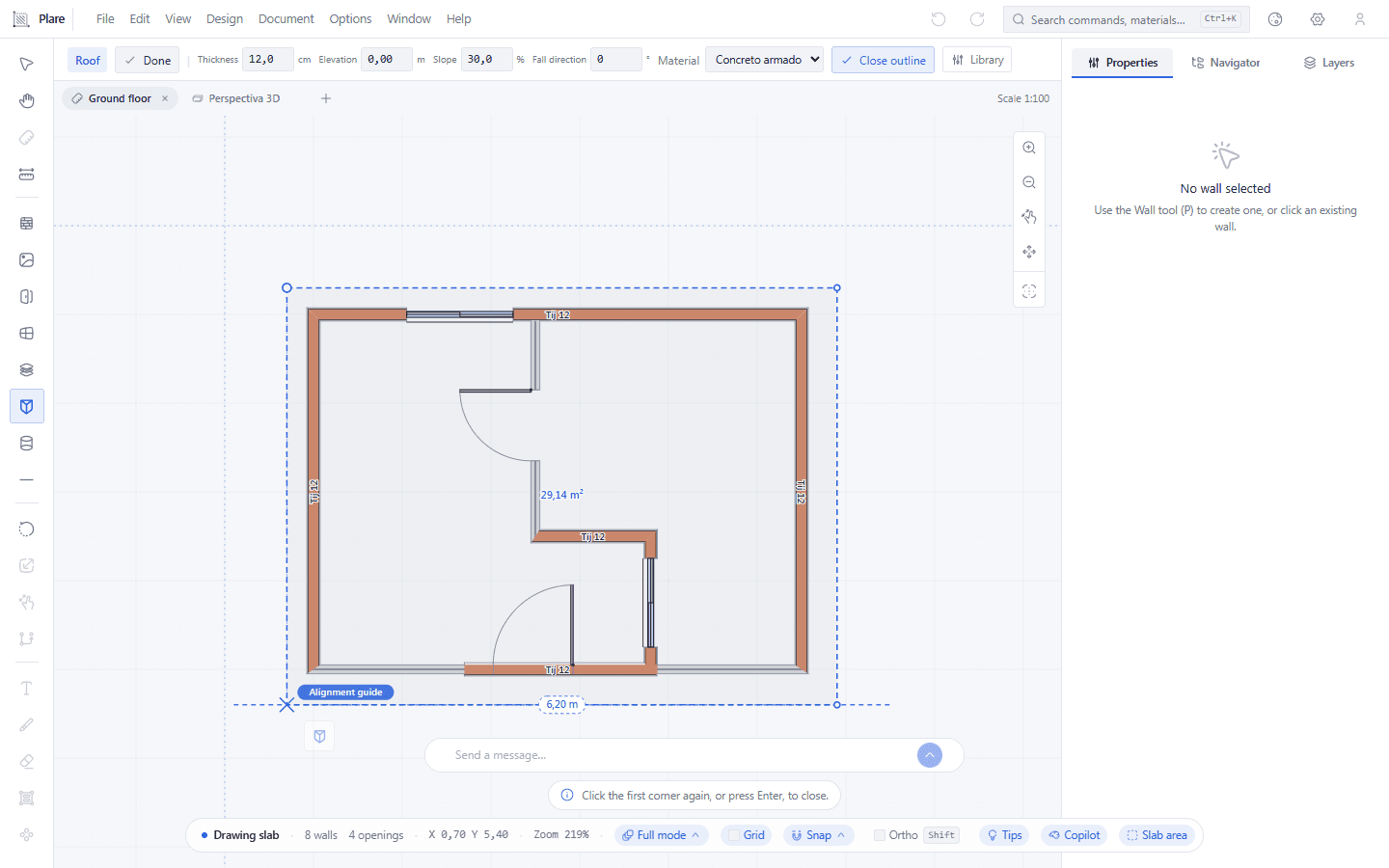Activate the four-arrow move view control
Image resolution: width=1389 pixels, height=868 pixels.
coord(1029,252)
